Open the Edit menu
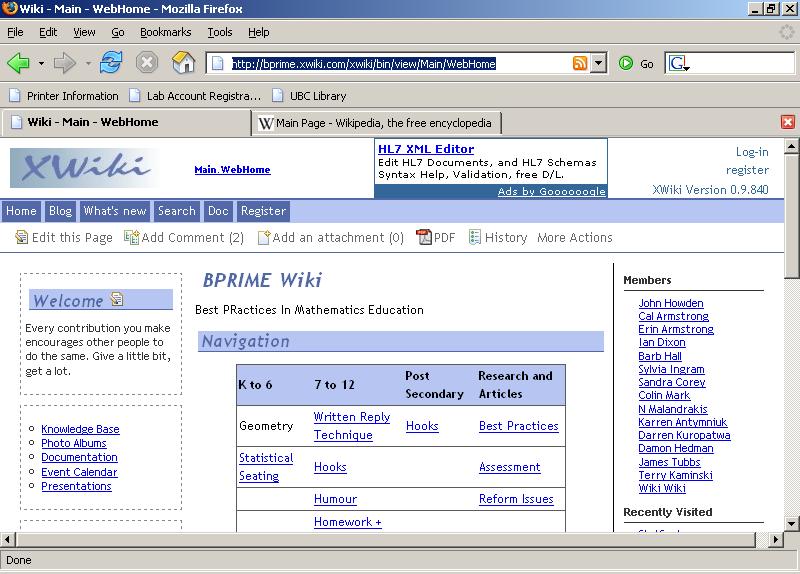Screen dimensions: 800x574 pyautogui.click(x=48, y=32)
